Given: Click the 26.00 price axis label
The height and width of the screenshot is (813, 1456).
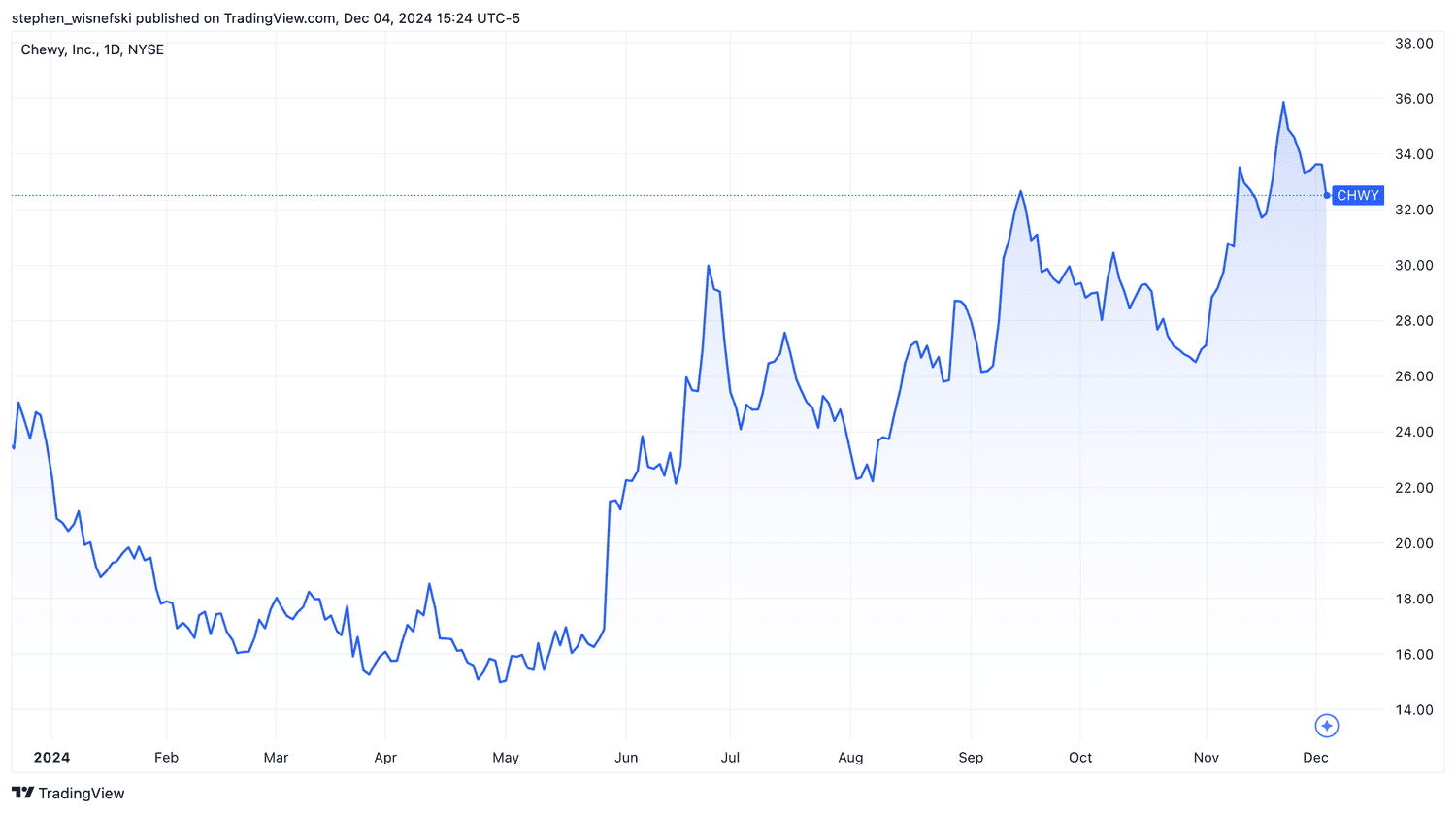Looking at the screenshot, I should [1414, 376].
